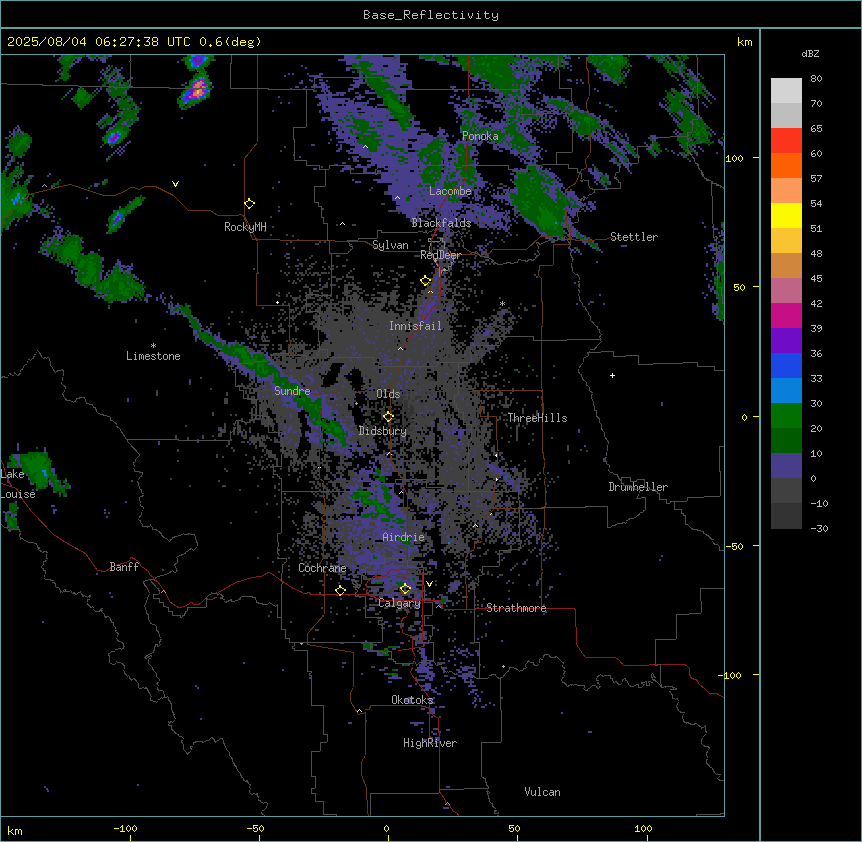Click the green echo cell beside Lake Louise
This screenshot has height=842, width=862.
38,469
